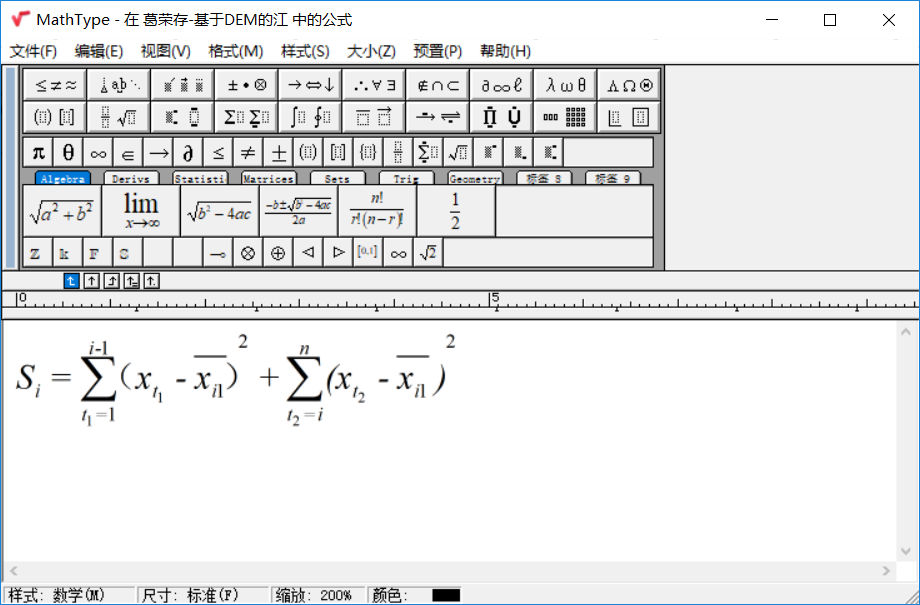920x605 pixels.
Task: Click the 样式: 数学(M) status field
Action: pos(68,595)
